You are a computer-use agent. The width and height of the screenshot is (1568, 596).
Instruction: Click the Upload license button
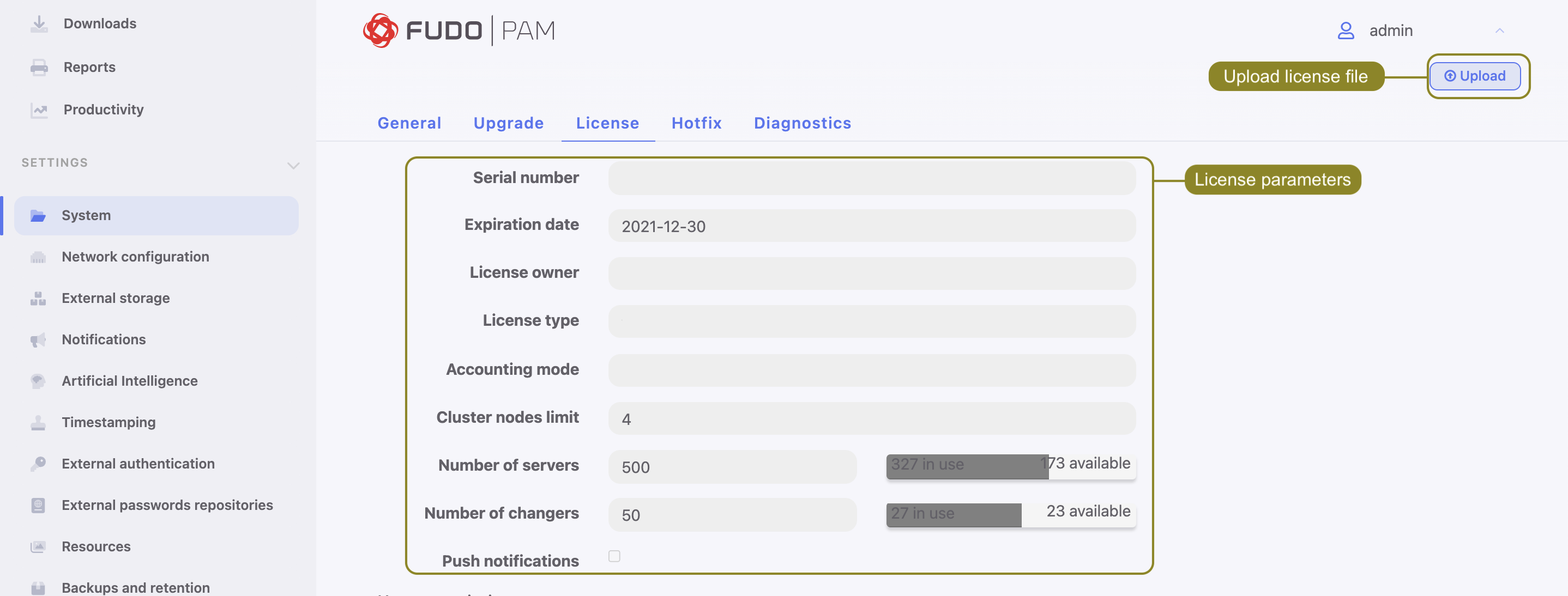pos(1475,76)
